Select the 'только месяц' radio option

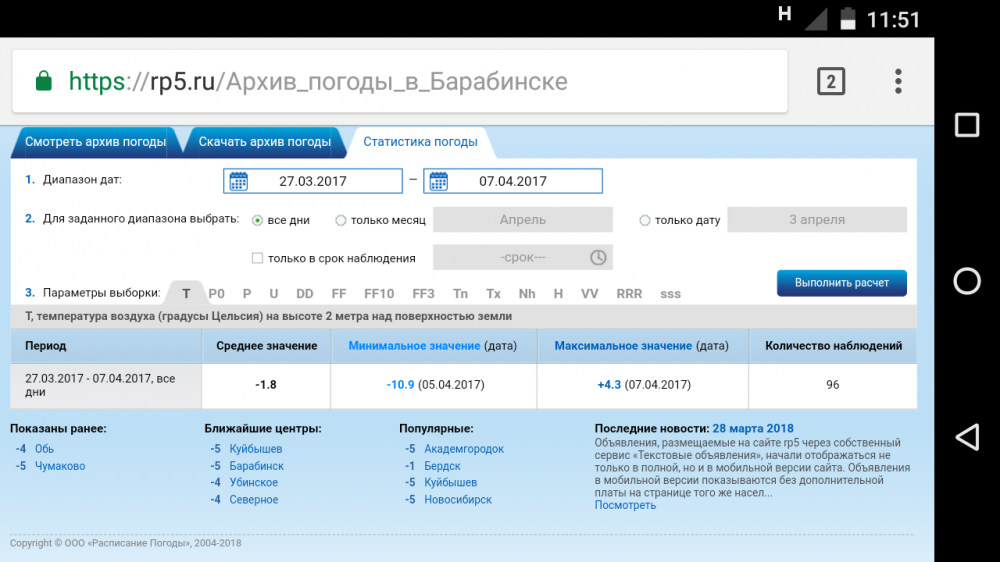point(341,220)
